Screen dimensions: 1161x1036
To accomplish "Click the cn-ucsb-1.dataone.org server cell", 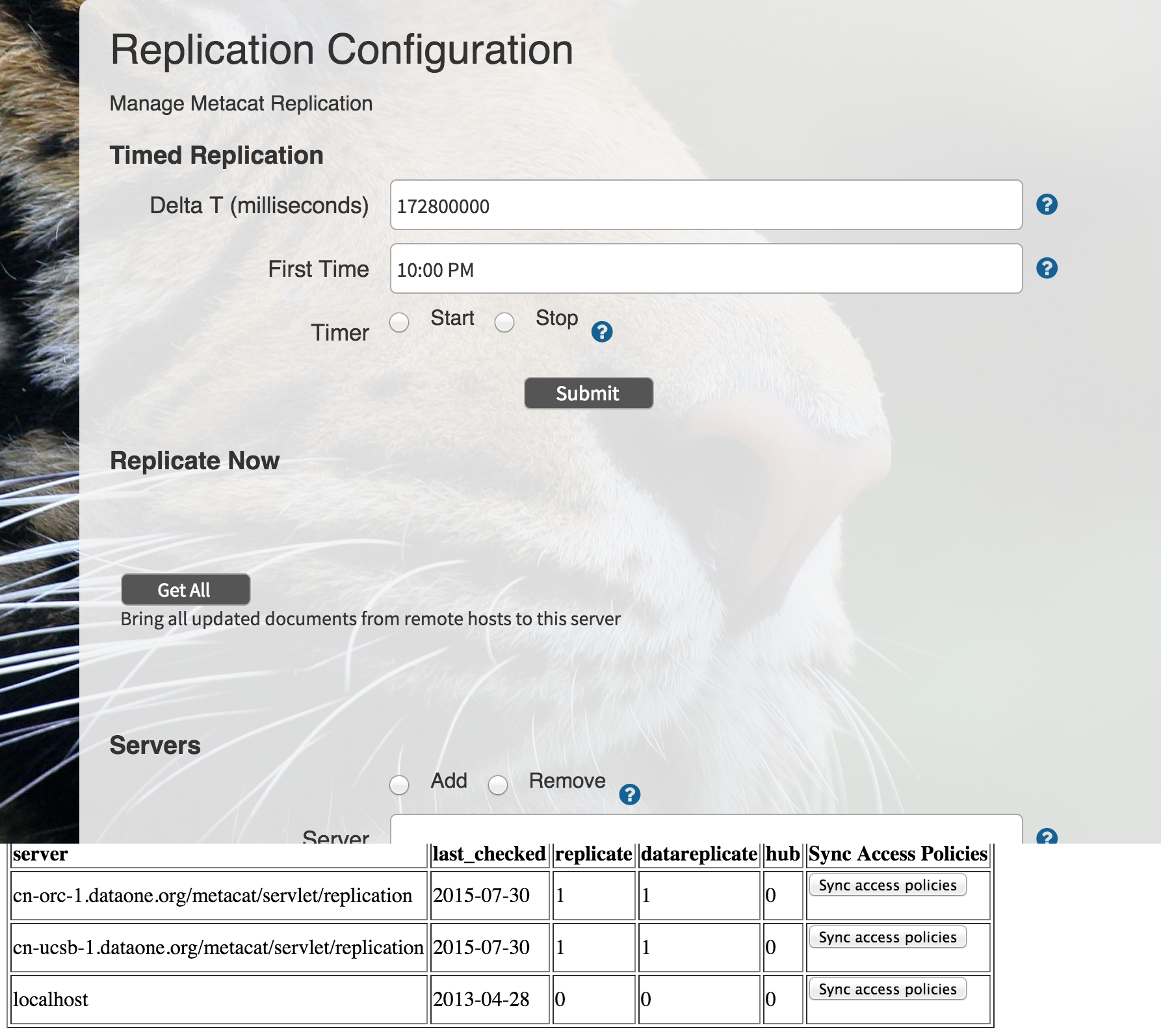I will click(218, 948).
